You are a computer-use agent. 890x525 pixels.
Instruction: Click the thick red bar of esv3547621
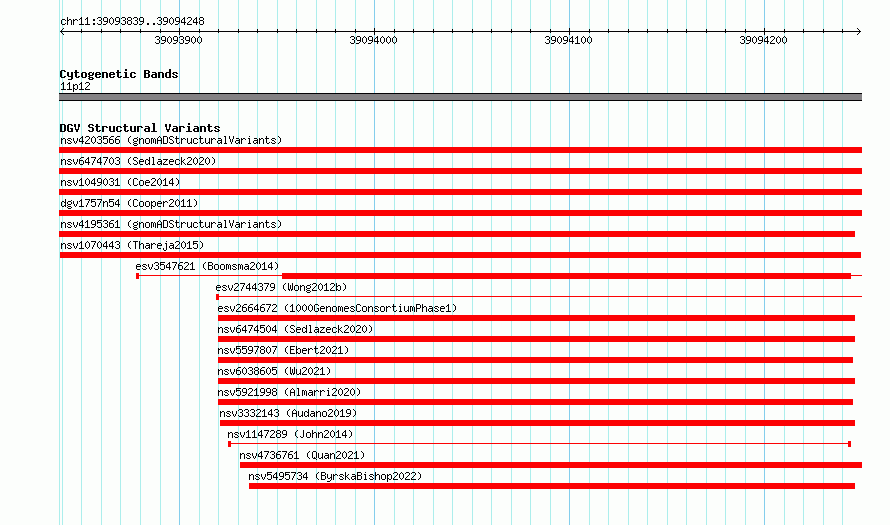pyautogui.click(x=566, y=276)
